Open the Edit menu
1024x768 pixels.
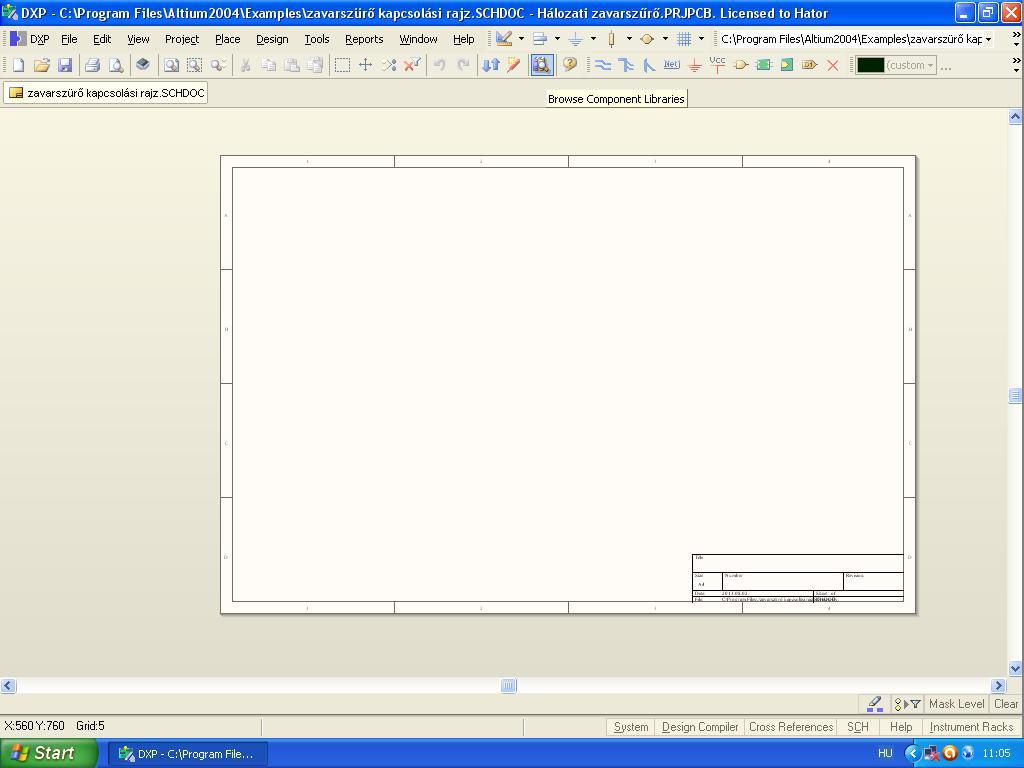(x=102, y=39)
